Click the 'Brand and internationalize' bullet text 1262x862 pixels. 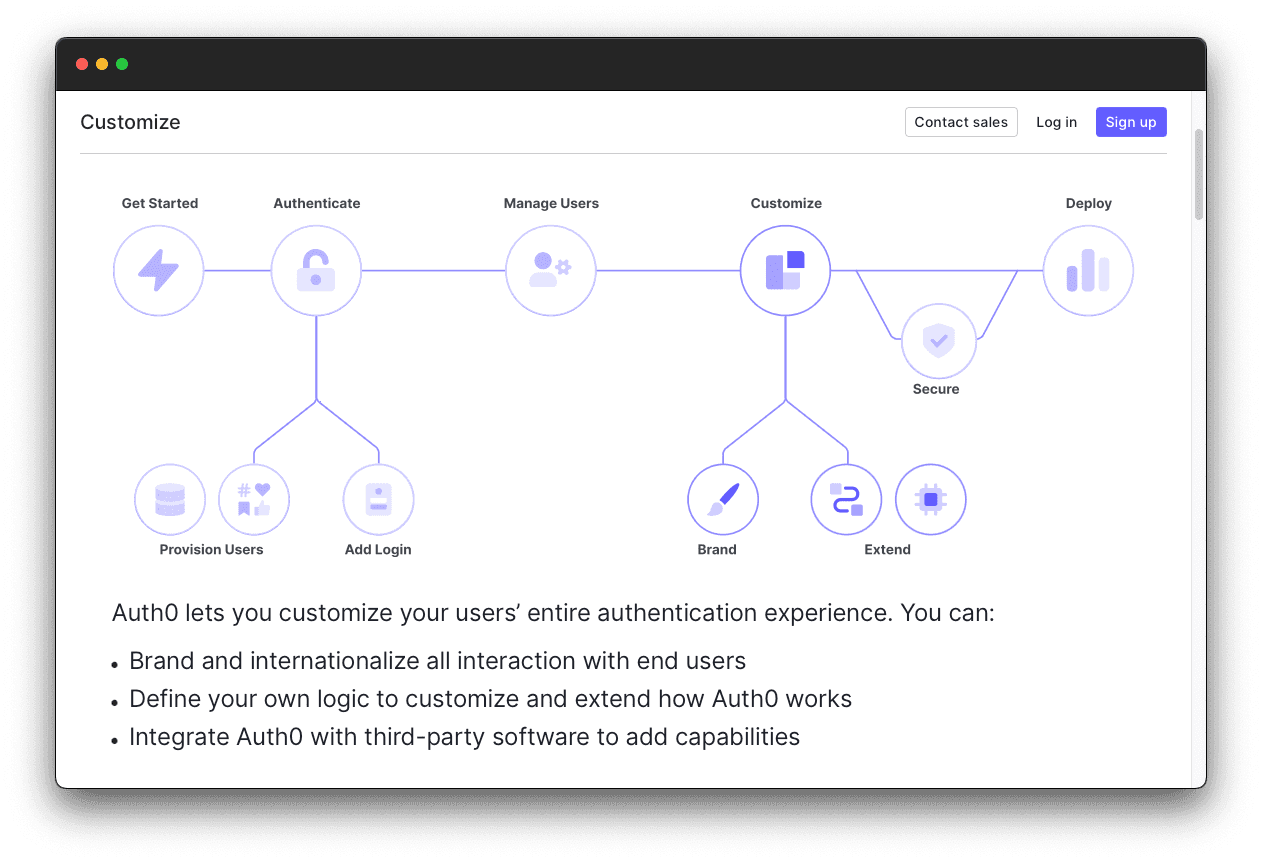click(438, 661)
